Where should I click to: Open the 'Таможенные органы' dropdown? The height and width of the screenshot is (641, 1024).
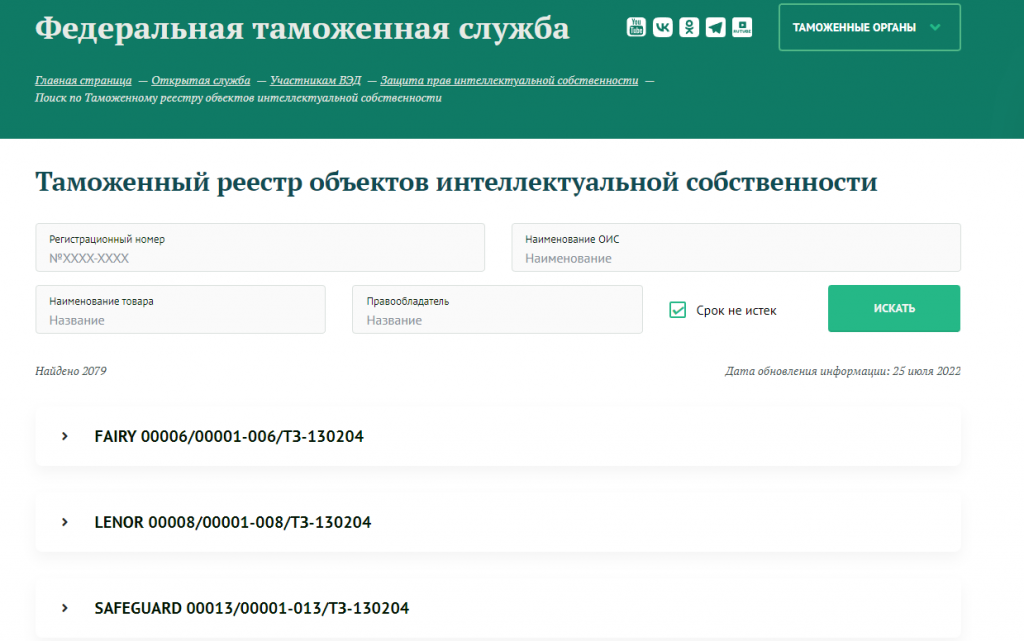pyautogui.click(x=868, y=27)
